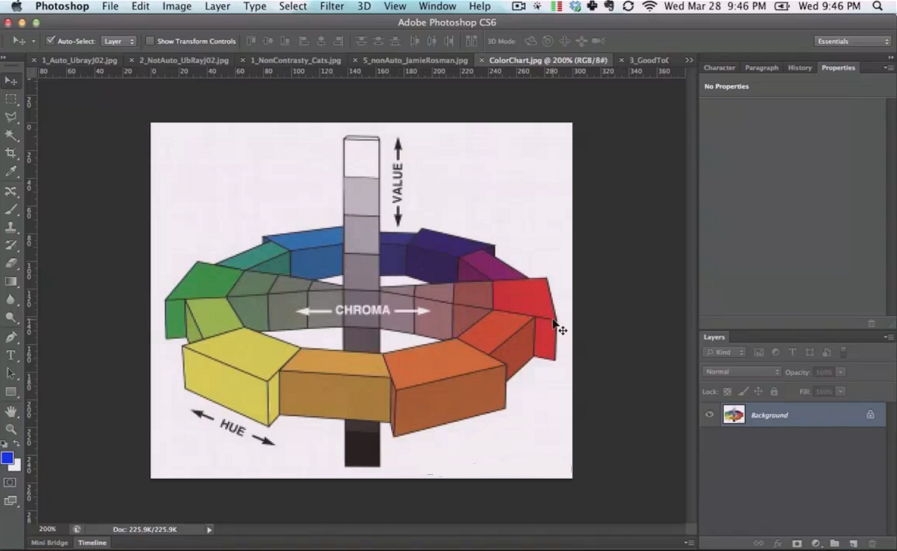897x551 pixels.
Task: Show hidden document tabs double-arrow
Action: tap(689, 60)
